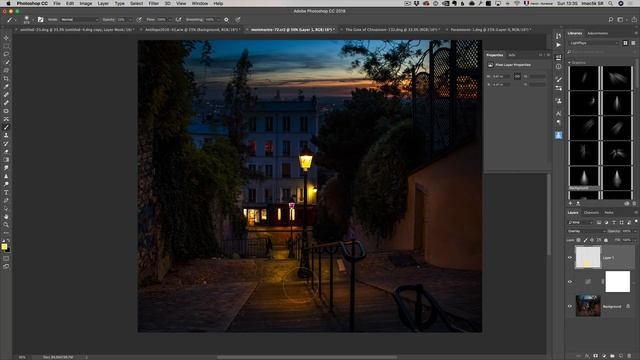Toggle airbrush-style build-up in options bar
This screenshot has height=360, width=640.
178,19
